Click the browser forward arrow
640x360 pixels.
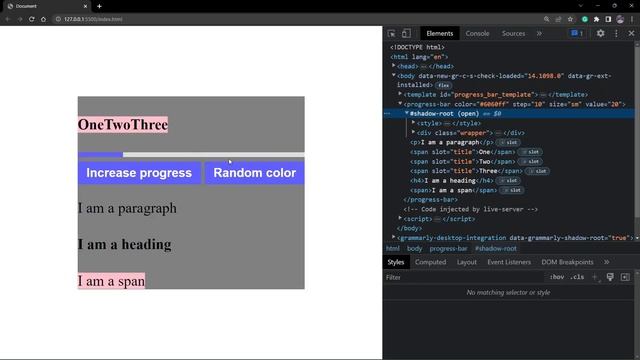[x=20, y=19]
